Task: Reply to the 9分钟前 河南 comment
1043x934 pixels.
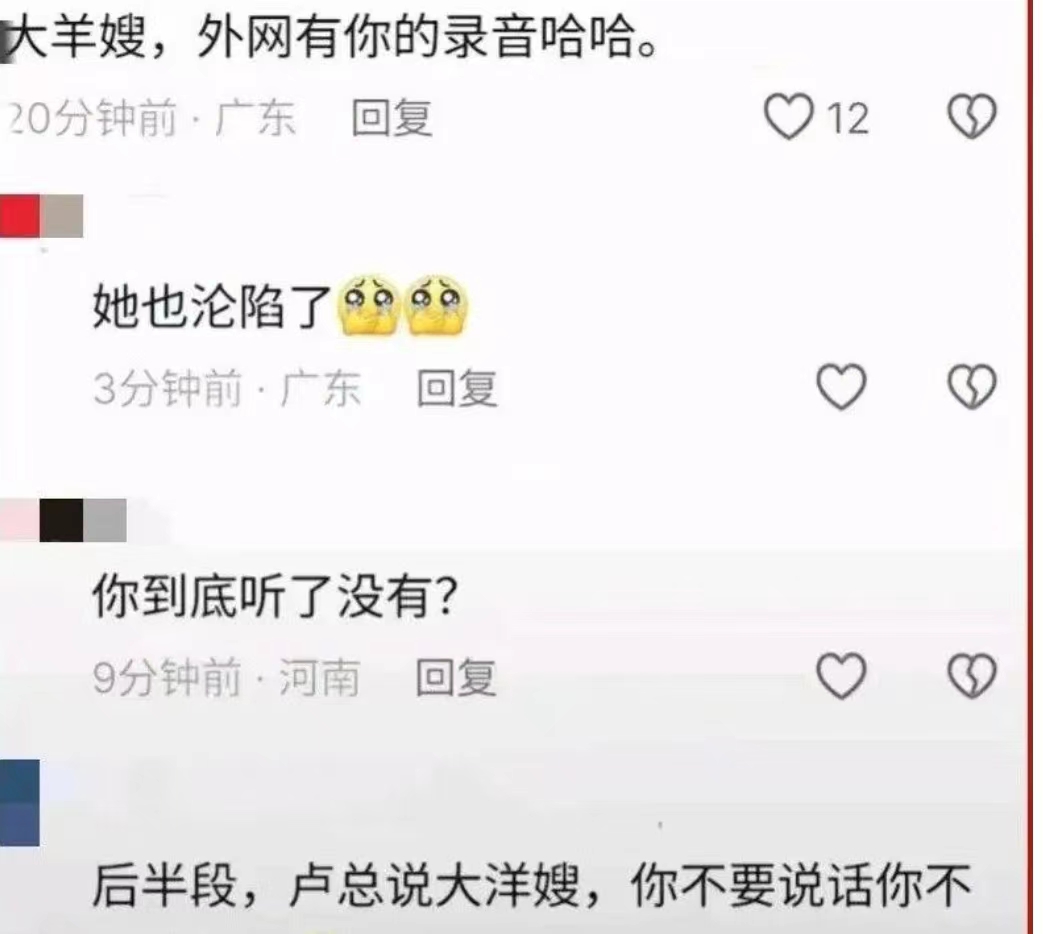Action: (x=456, y=677)
